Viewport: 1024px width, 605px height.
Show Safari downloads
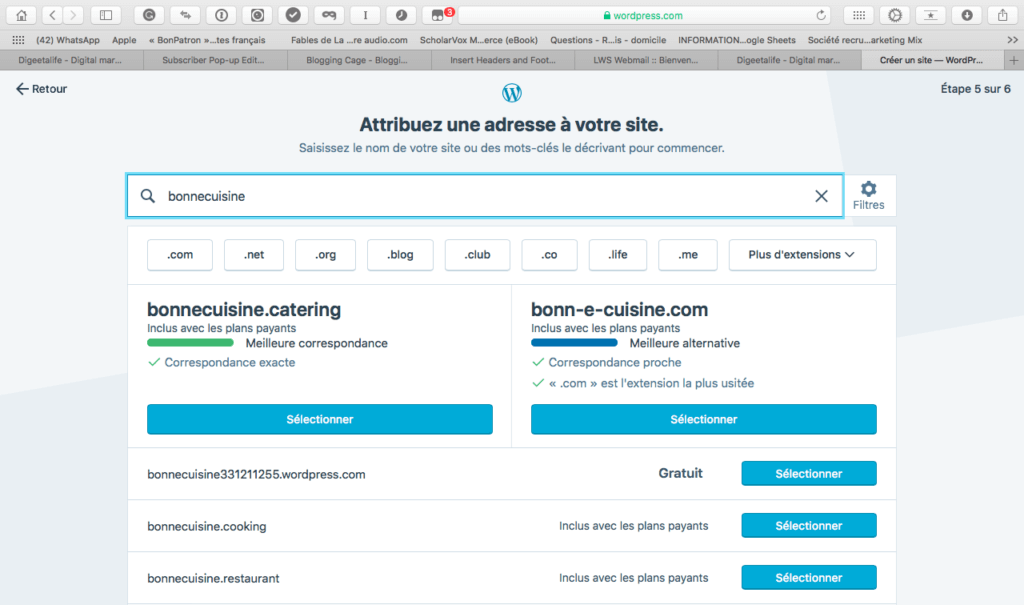point(967,15)
